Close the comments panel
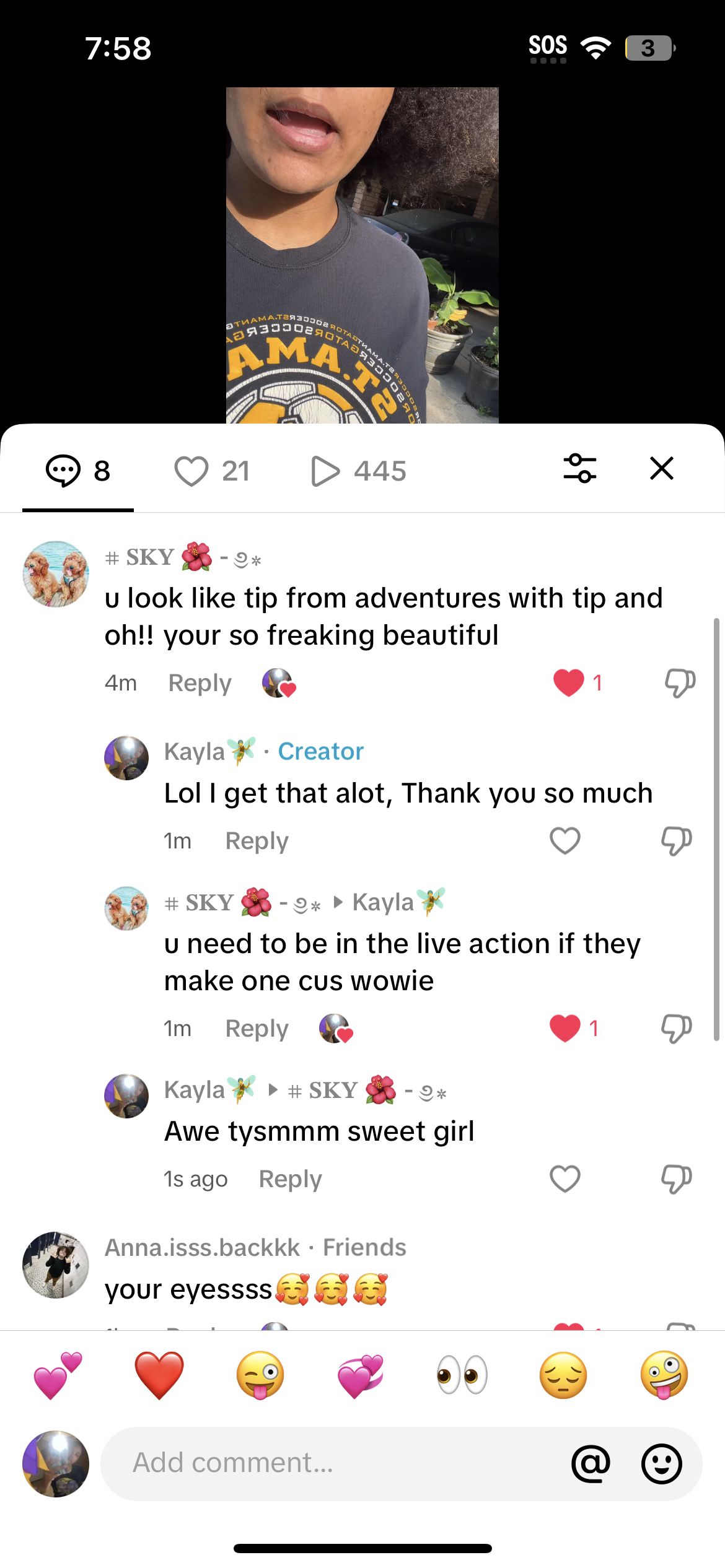 tap(661, 469)
